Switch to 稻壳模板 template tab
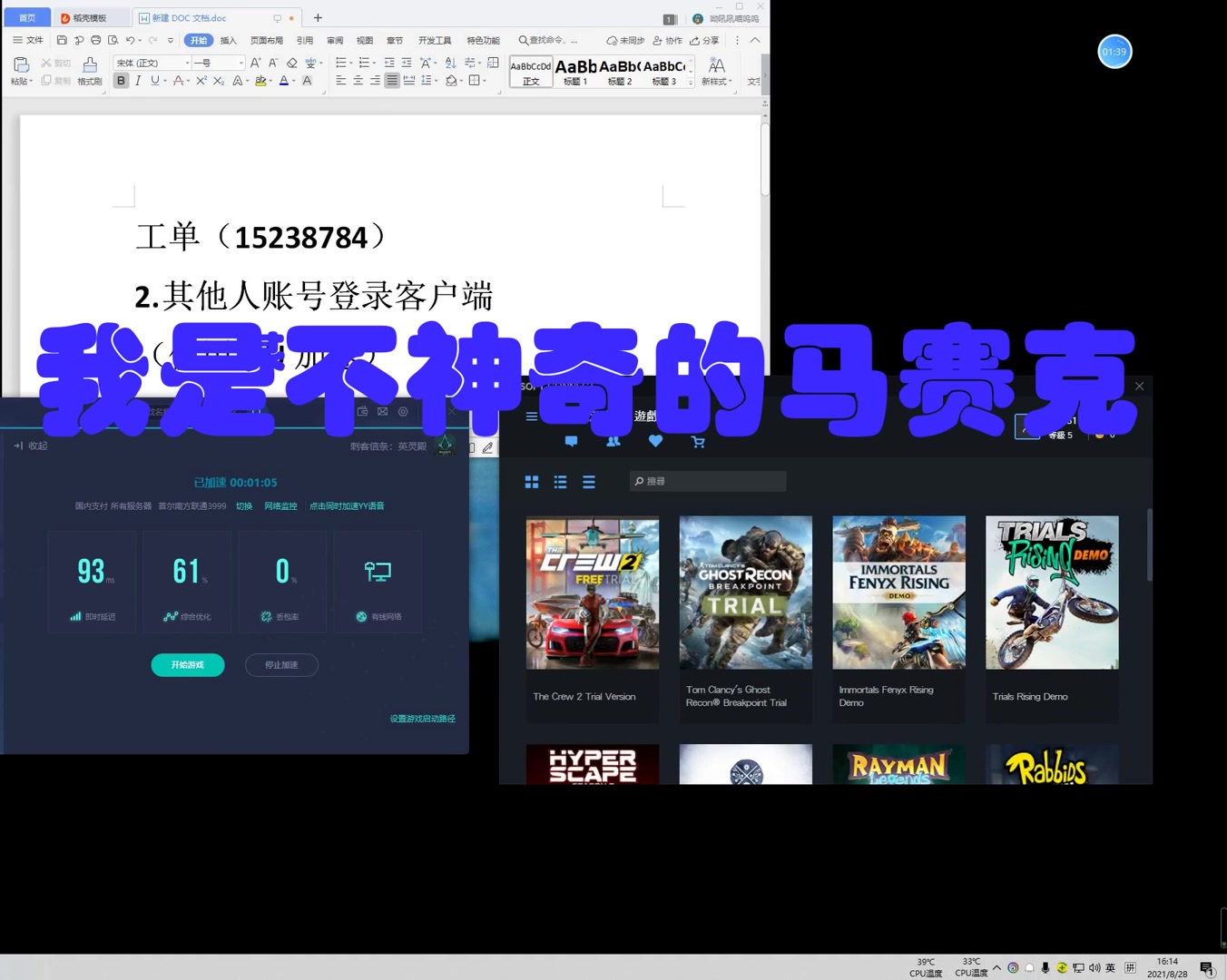 89,18
